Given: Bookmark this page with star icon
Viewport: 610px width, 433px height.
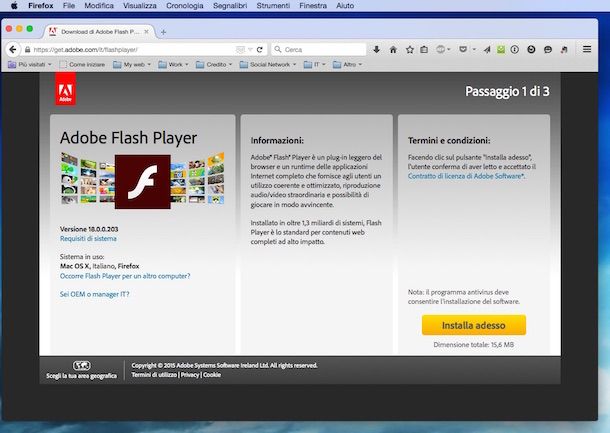Looking at the screenshot, I should [410, 49].
